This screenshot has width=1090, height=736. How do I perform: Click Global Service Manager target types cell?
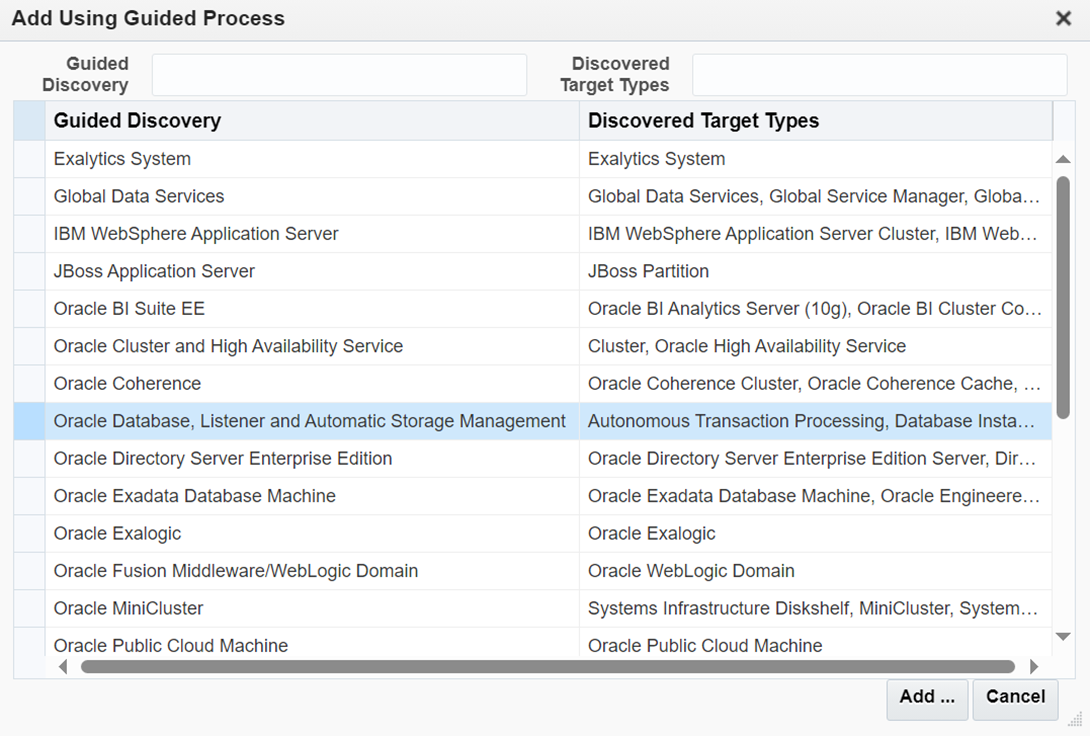pyautogui.click(x=815, y=197)
